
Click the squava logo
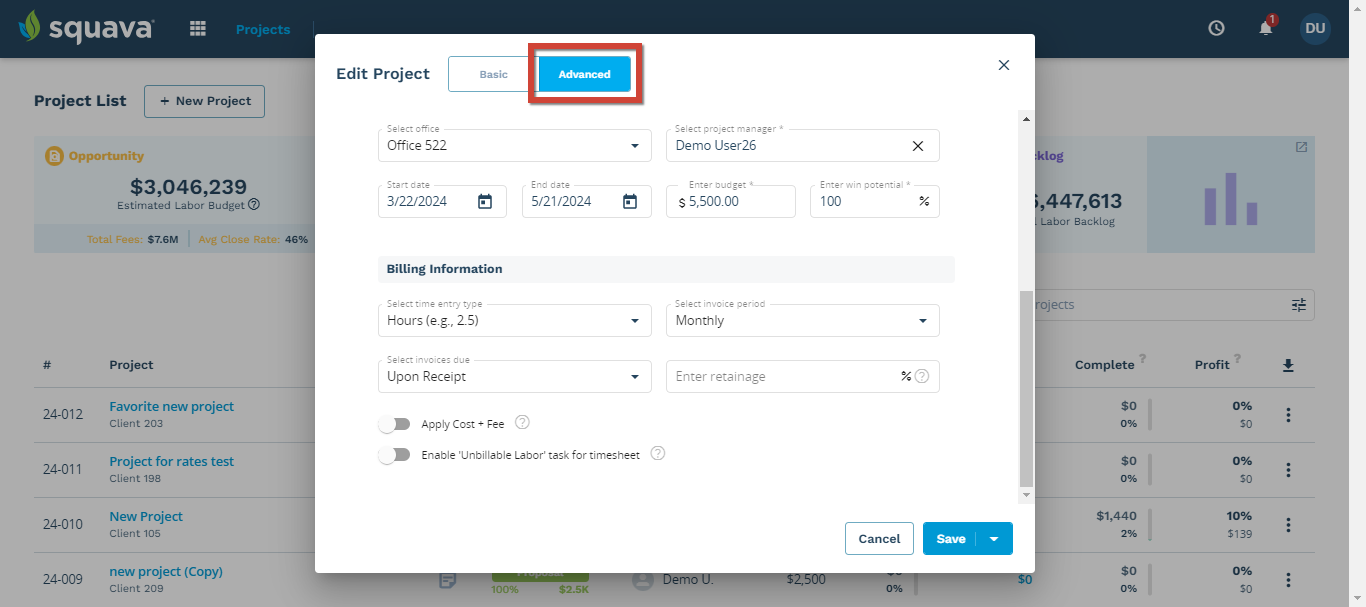click(85, 28)
